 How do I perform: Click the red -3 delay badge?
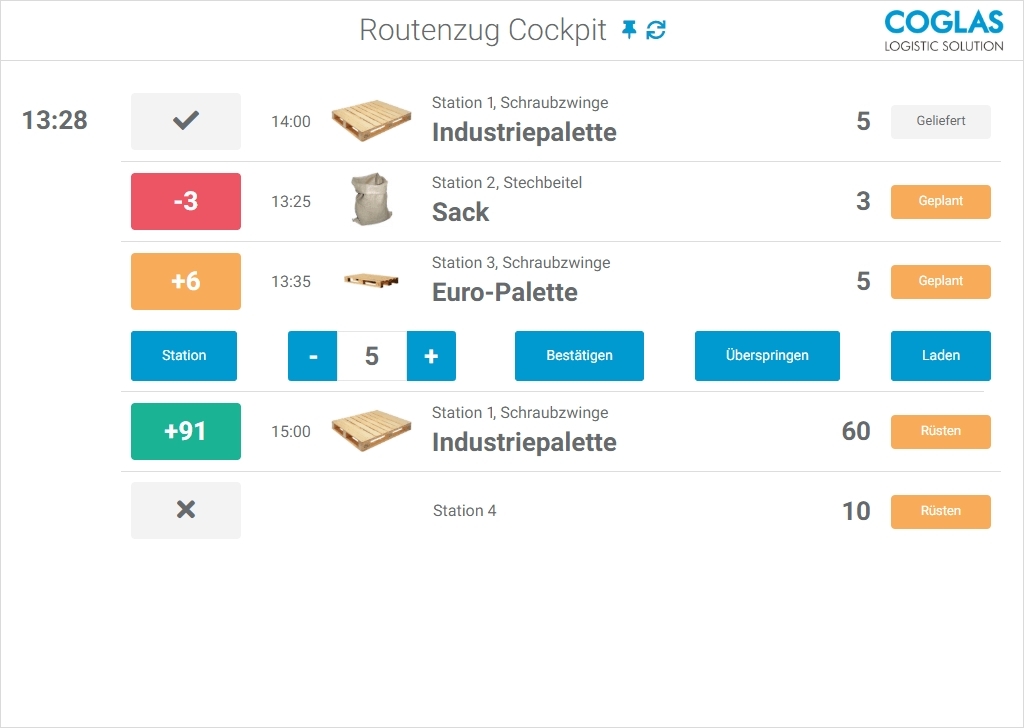(x=186, y=201)
